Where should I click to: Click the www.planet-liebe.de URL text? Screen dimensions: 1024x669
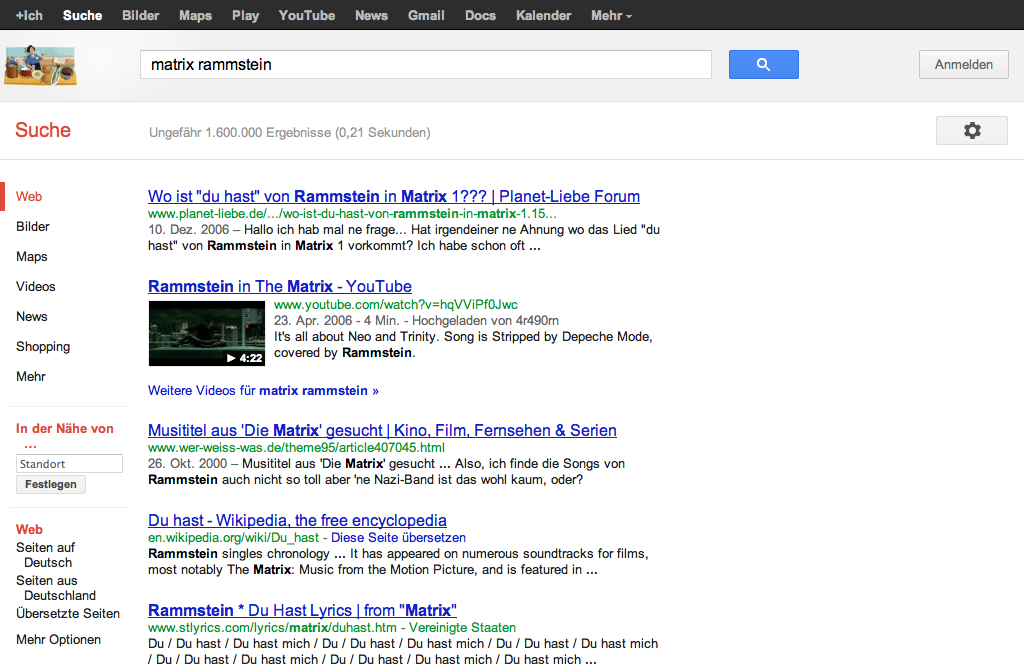point(353,214)
